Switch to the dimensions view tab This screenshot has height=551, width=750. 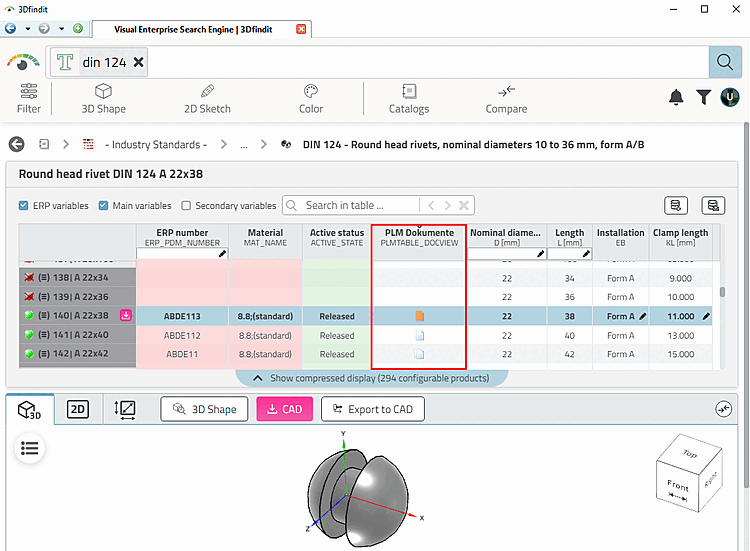click(125, 409)
